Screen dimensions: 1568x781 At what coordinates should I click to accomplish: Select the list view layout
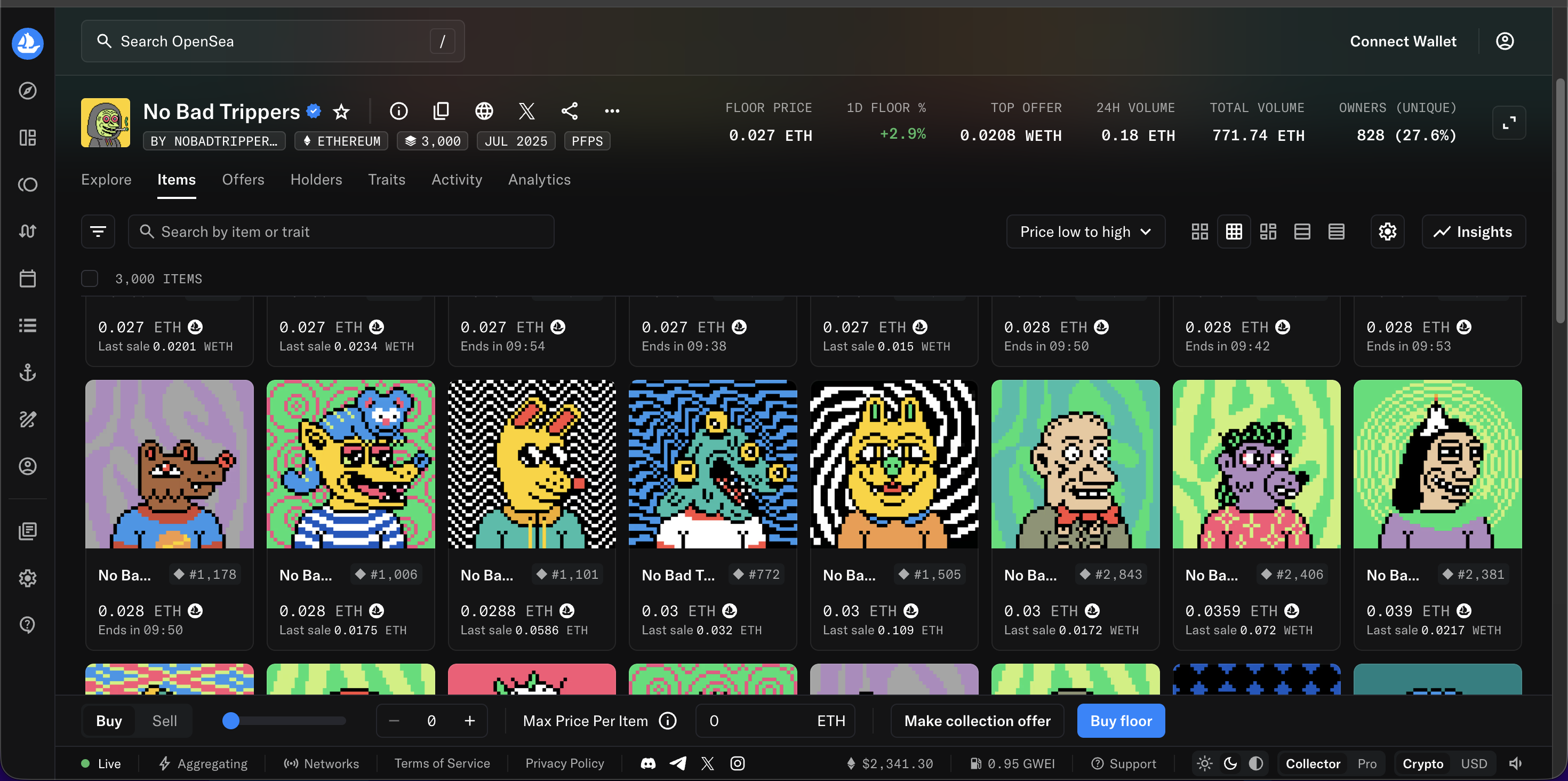tap(1302, 232)
